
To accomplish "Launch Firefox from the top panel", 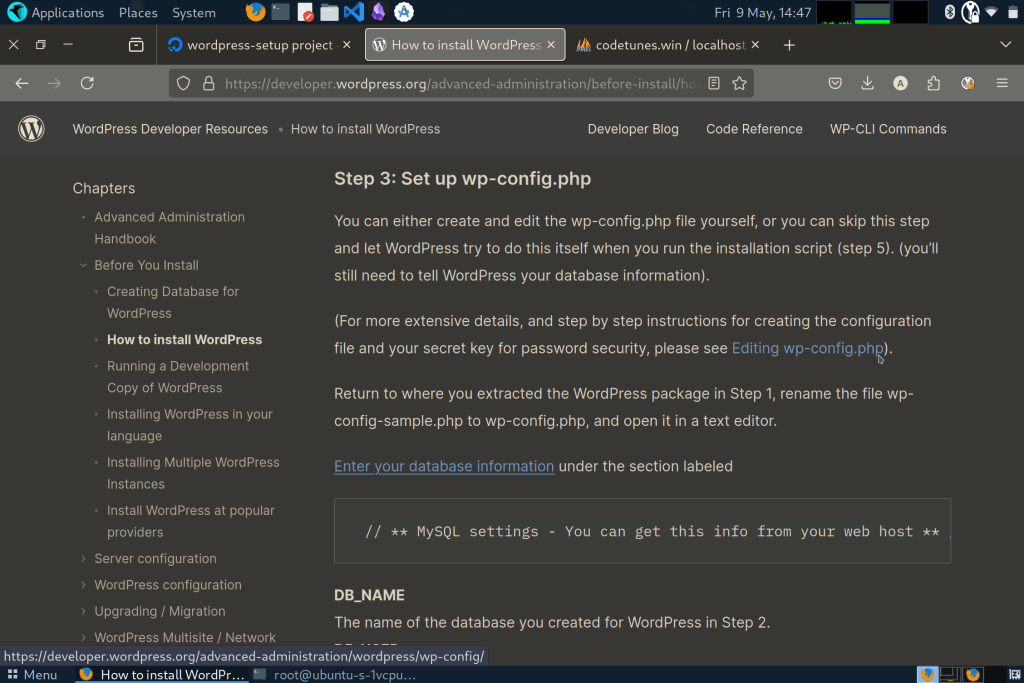I will click(x=255, y=12).
